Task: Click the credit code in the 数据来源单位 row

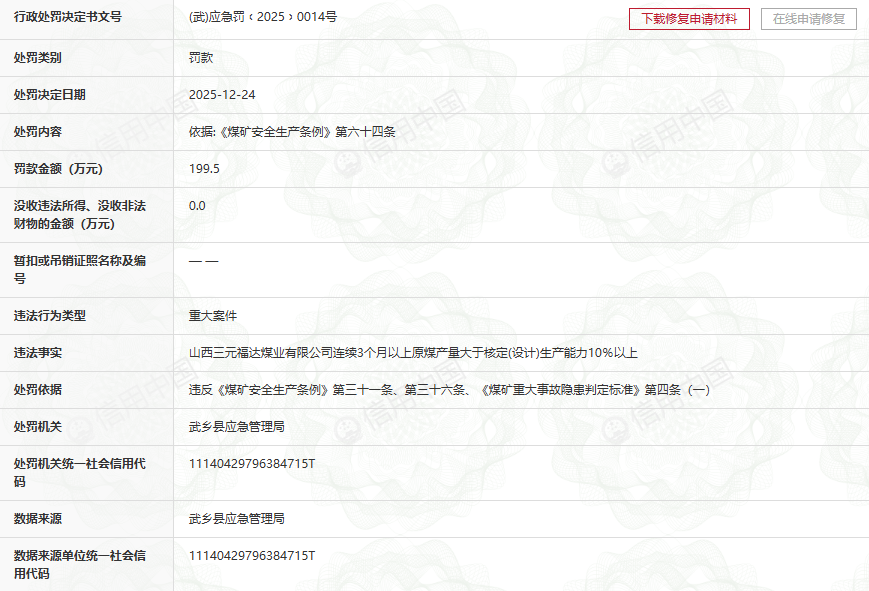Action: coord(252,556)
